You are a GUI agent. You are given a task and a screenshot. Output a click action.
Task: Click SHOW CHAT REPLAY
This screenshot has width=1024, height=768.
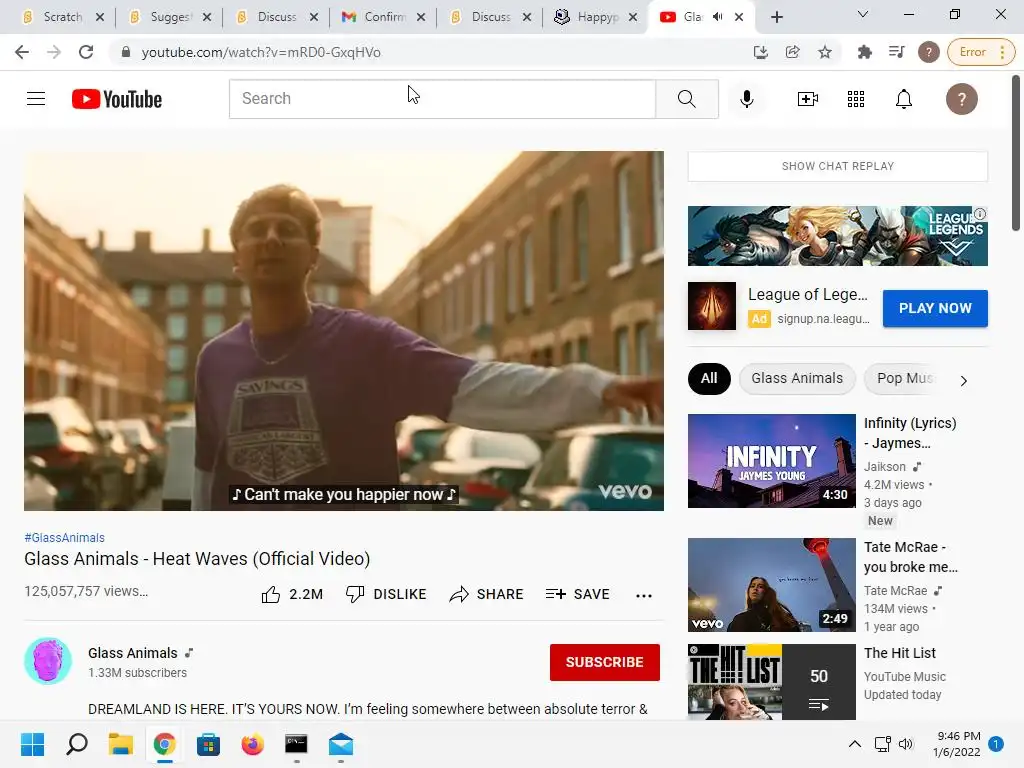837,167
